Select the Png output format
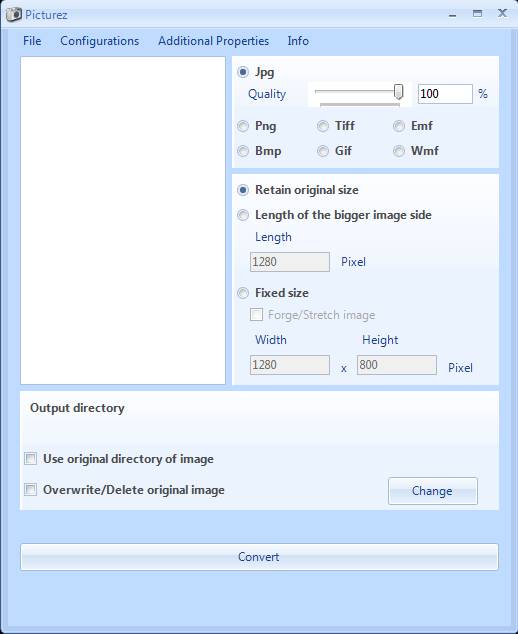The height and width of the screenshot is (634, 518). (243, 126)
